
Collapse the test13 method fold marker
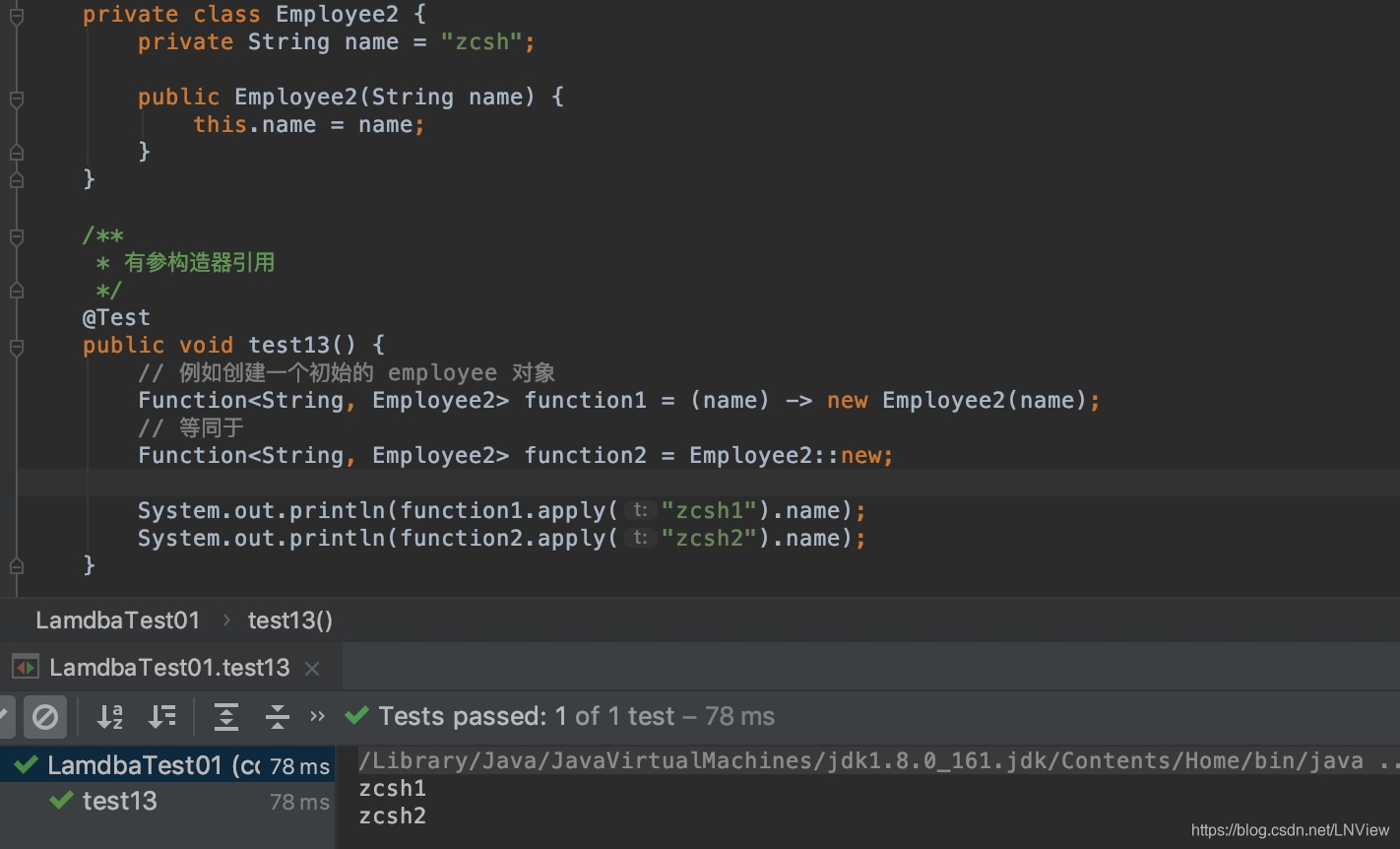point(16,347)
